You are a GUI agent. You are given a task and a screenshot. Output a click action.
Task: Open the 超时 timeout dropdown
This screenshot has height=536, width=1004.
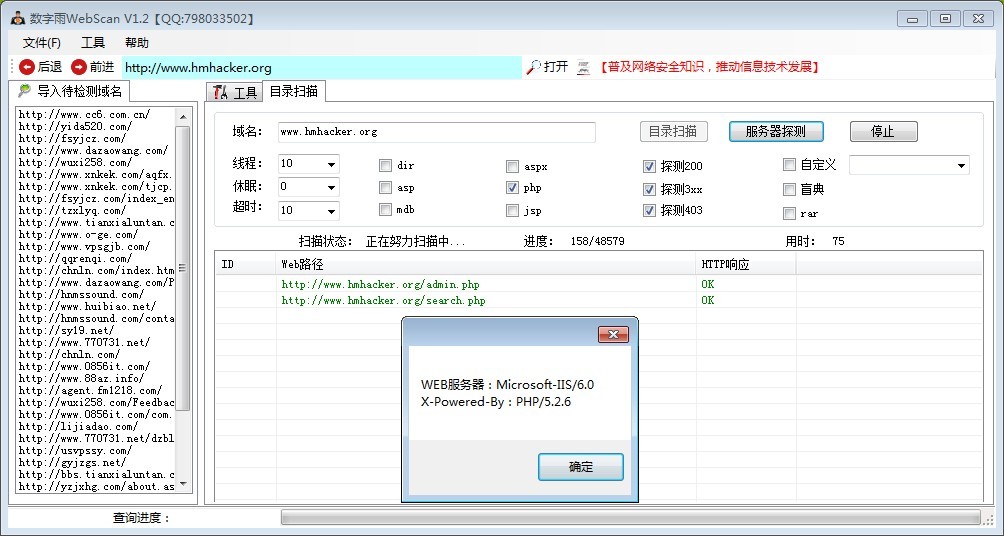pyautogui.click(x=331, y=211)
